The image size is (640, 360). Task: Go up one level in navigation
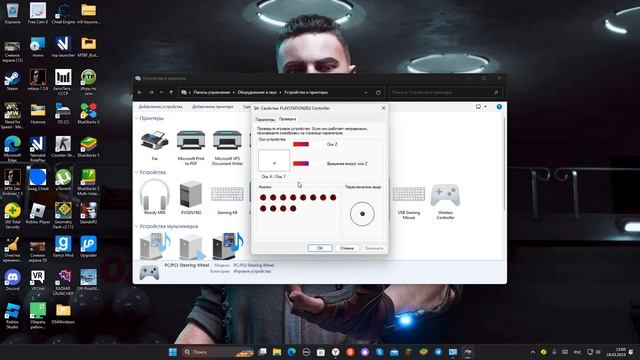[171, 93]
